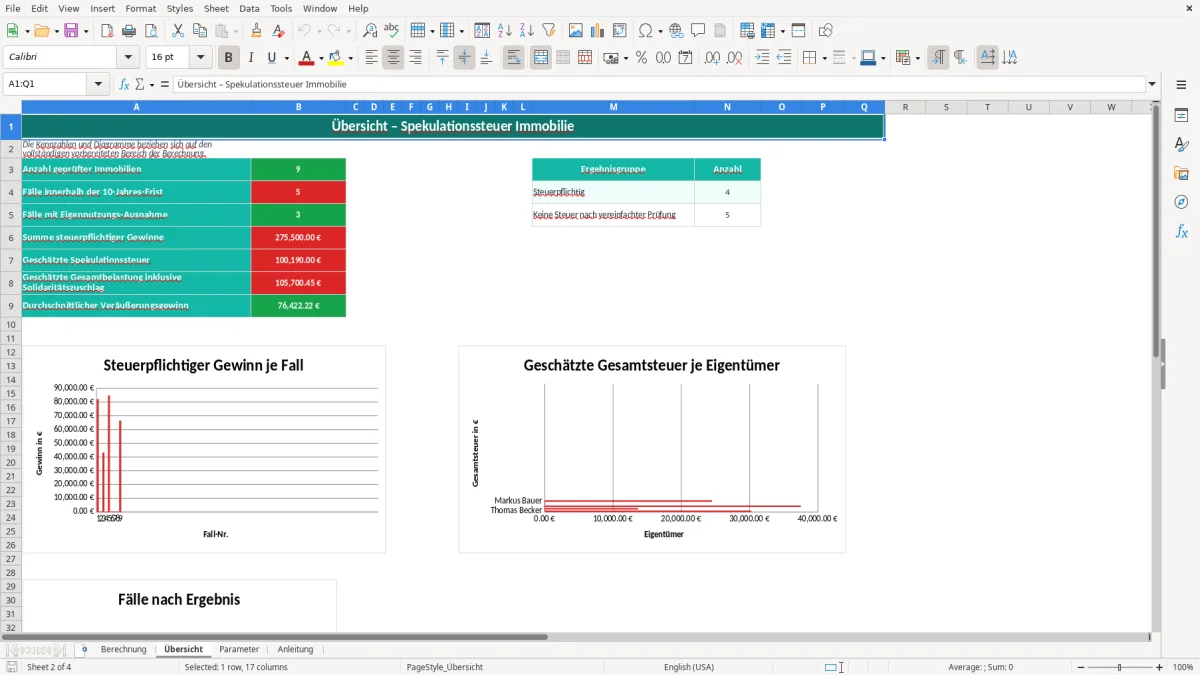Toggle Right-To-Left text direction
The height and width of the screenshot is (675, 1200).
(960, 58)
